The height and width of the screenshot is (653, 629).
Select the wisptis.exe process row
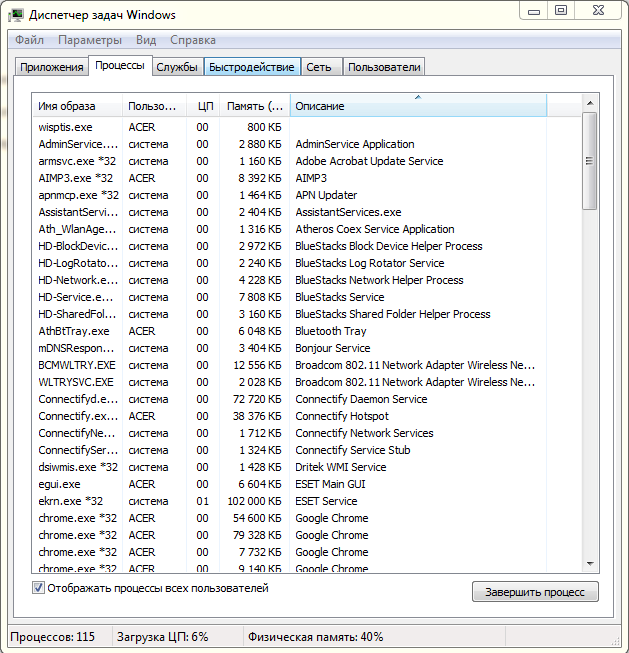tap(289, 127)
